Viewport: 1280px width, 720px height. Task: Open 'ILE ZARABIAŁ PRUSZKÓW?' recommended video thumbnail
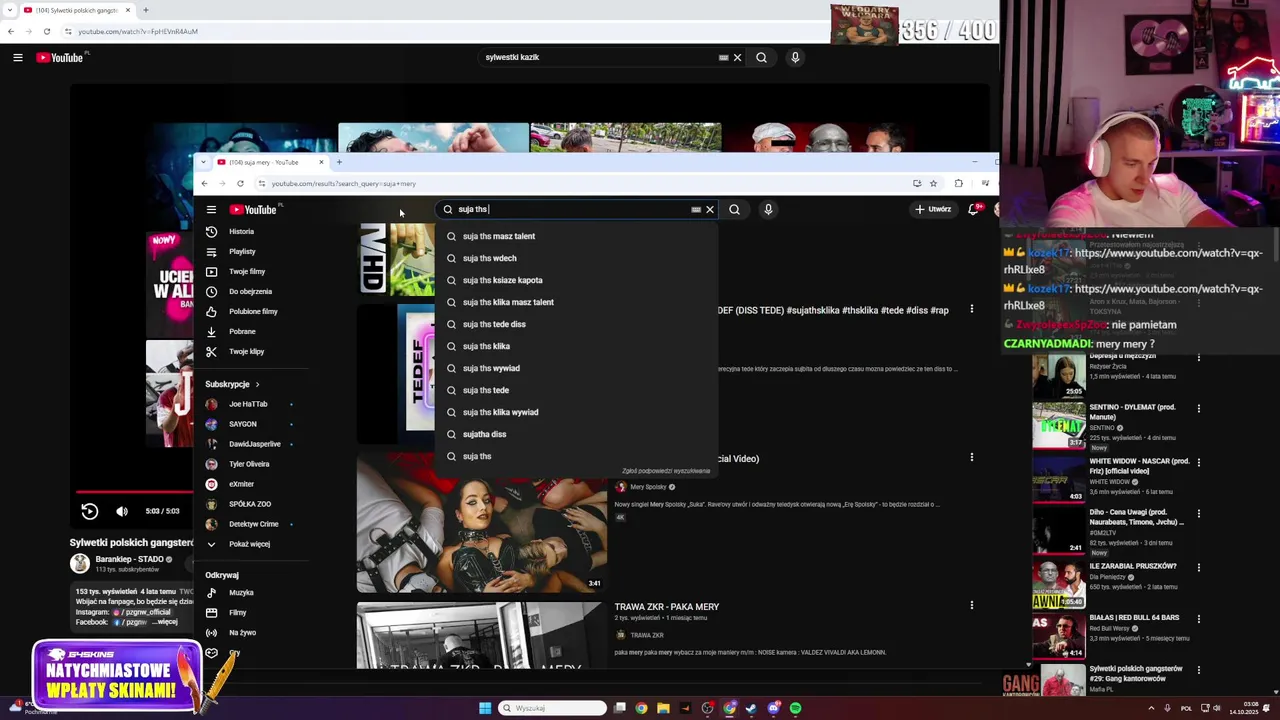(1058, 584)
